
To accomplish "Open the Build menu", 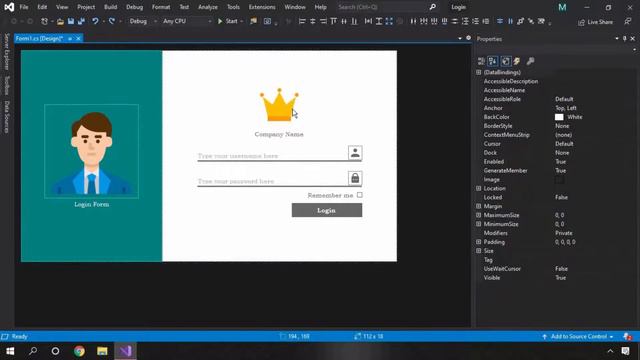I will pos(111,7).
